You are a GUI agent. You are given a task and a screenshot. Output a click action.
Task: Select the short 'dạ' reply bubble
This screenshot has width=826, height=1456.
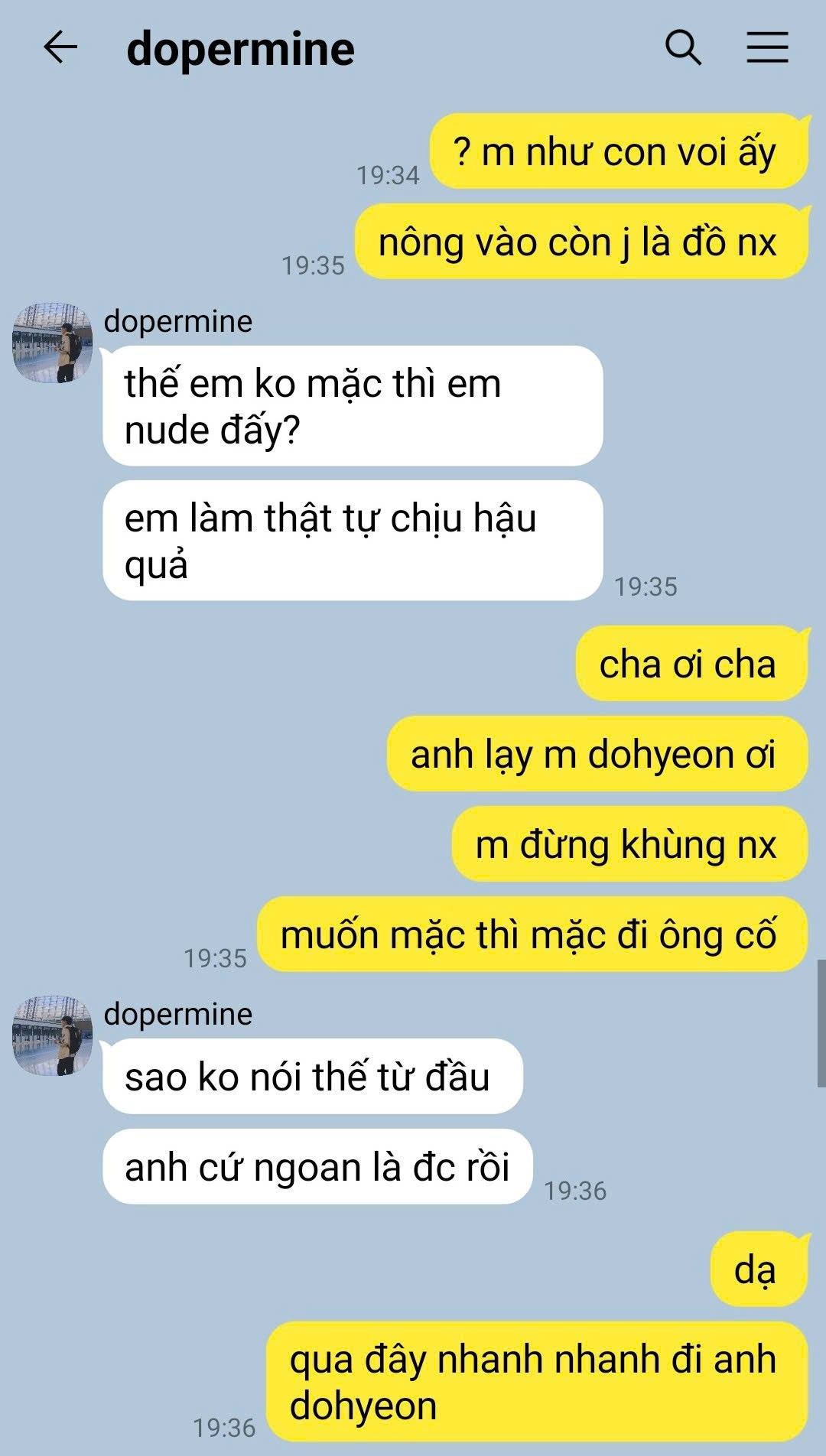759,1269
